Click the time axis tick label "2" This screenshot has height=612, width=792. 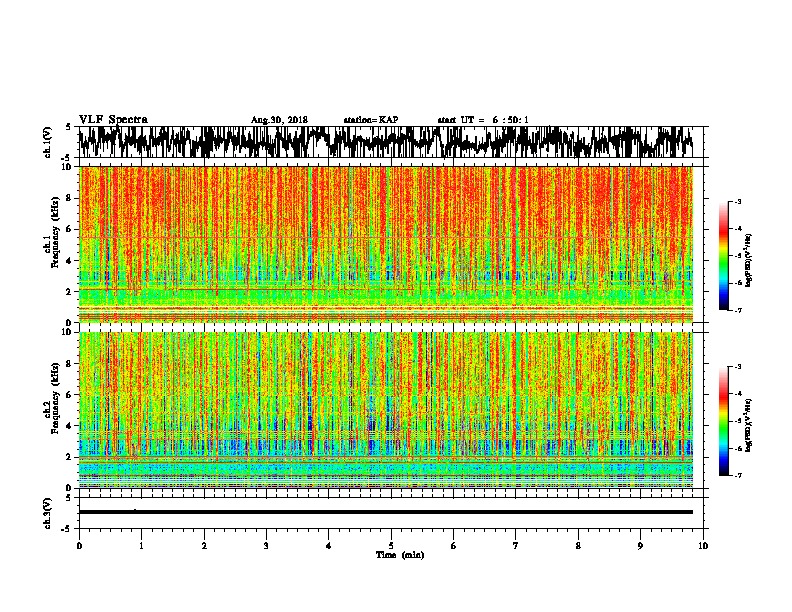coord(204,546)
